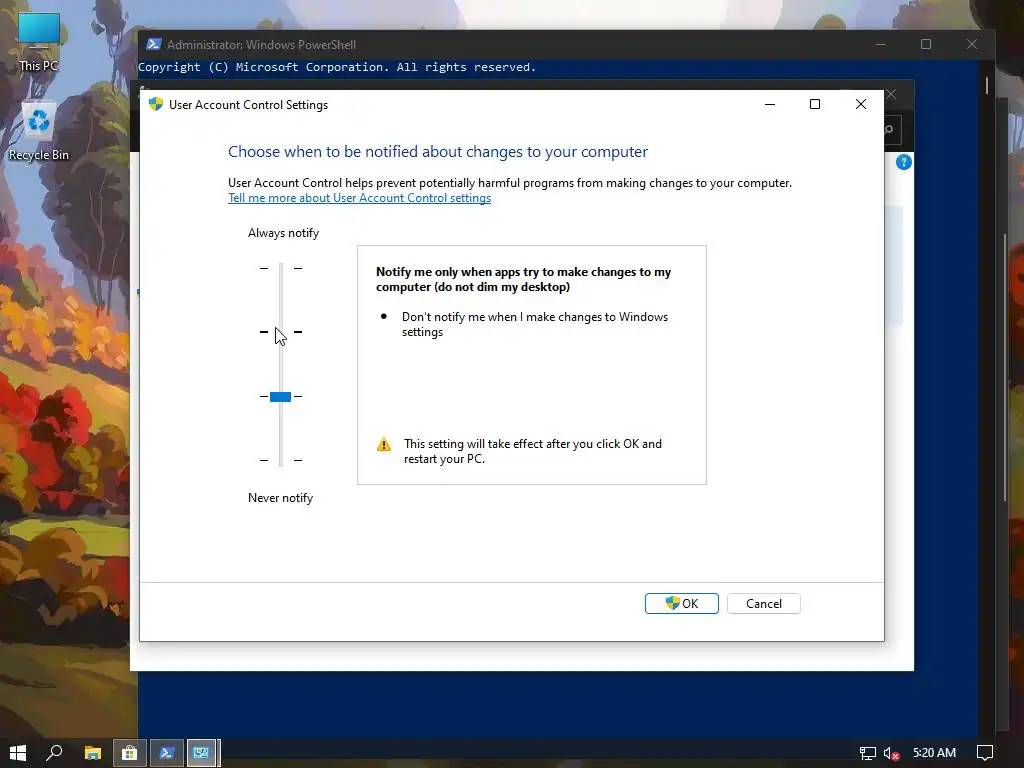Cancel the UAC settings dialog
This screenshot has height=768, width=1024.
click(x=763, y=603)
